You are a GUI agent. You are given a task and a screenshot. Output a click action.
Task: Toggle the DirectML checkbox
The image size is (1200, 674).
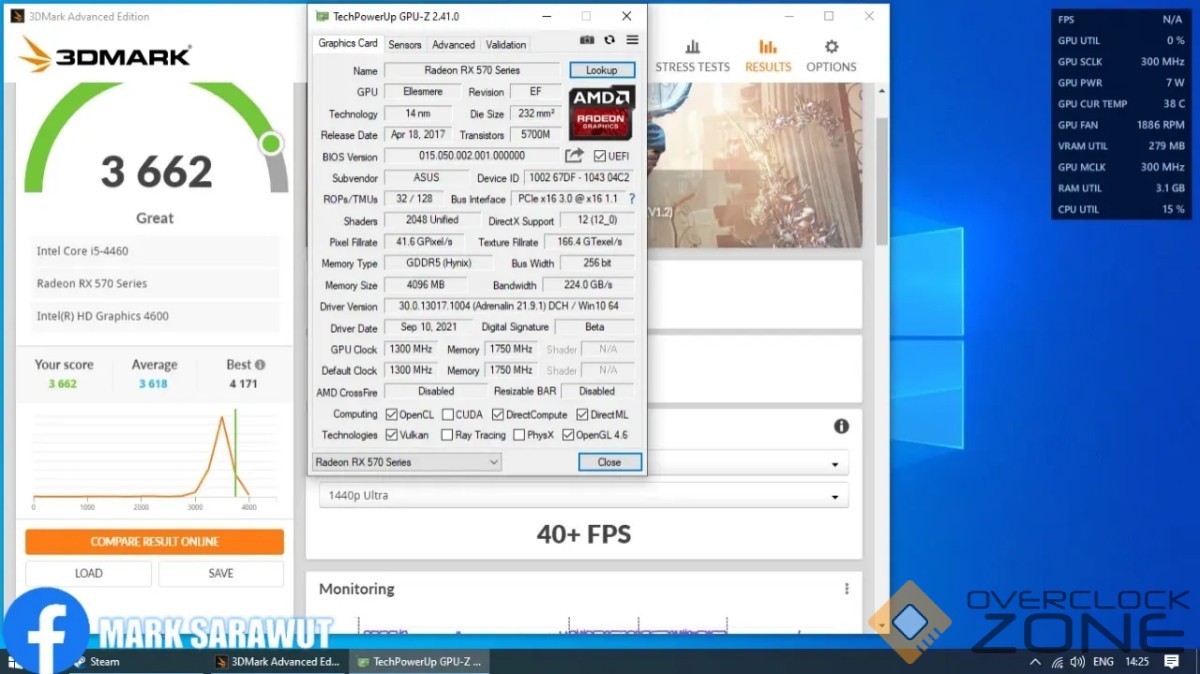pyautogui.click(x=582, y=414)
